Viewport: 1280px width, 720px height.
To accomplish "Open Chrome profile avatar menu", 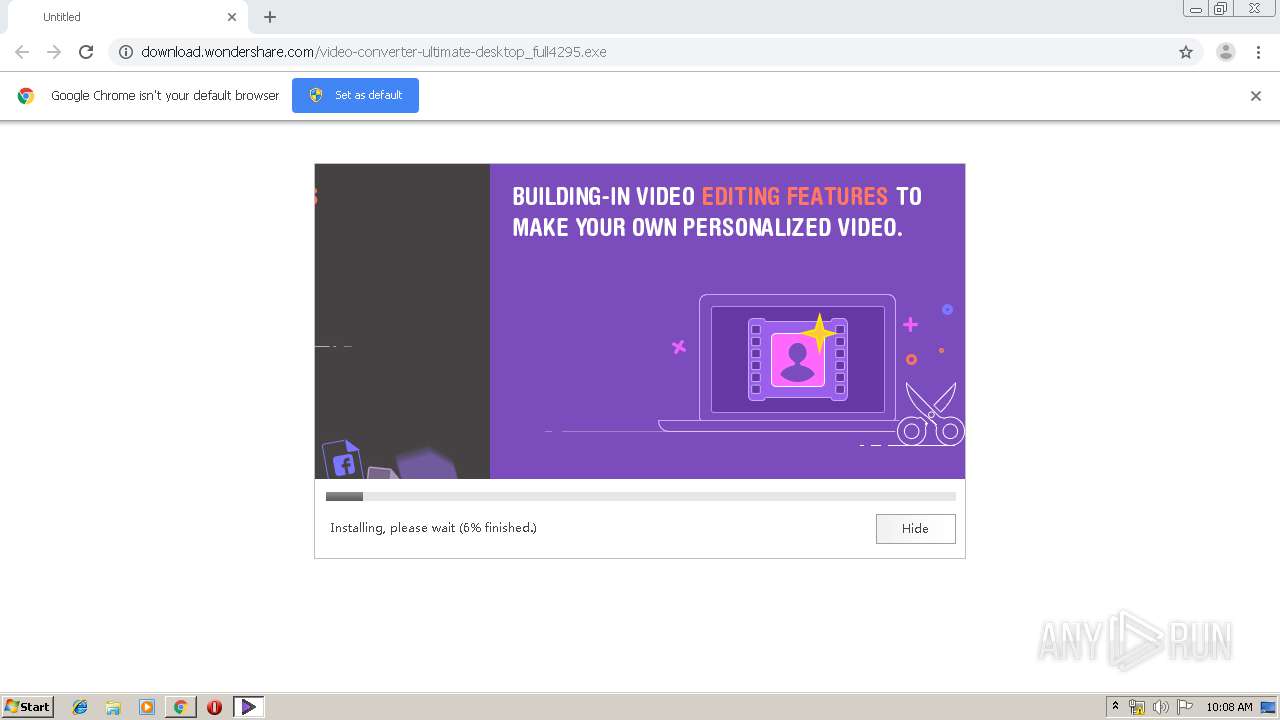I will (1225, 52).
